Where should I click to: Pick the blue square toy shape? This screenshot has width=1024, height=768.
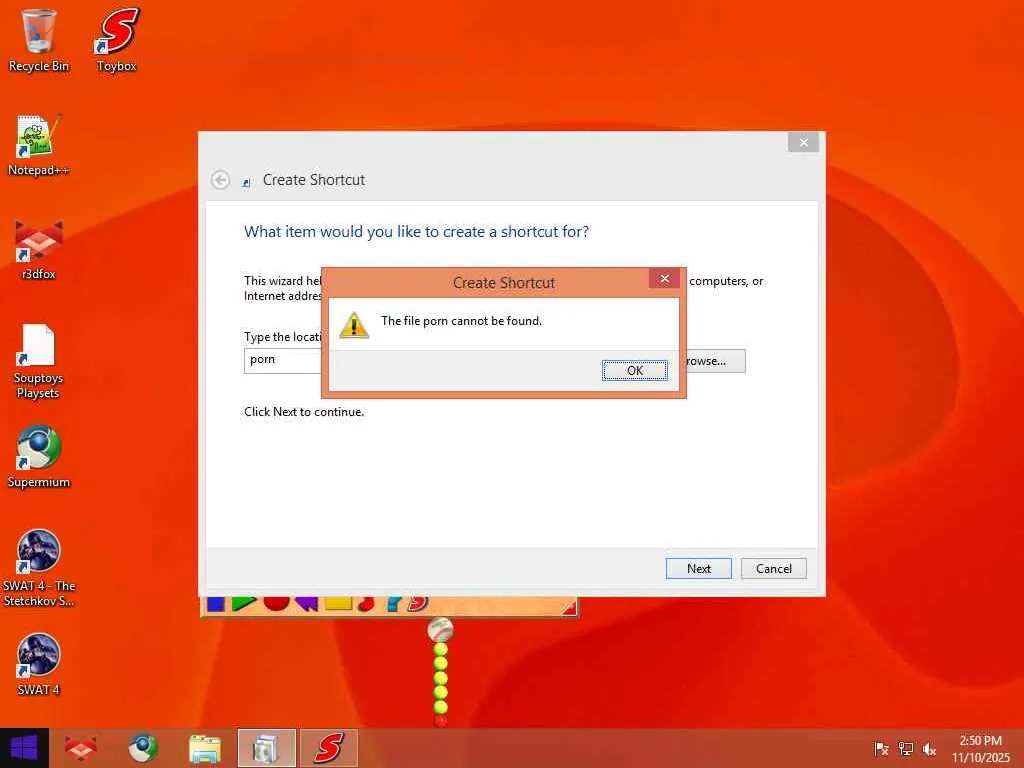[x=216, y=603]
